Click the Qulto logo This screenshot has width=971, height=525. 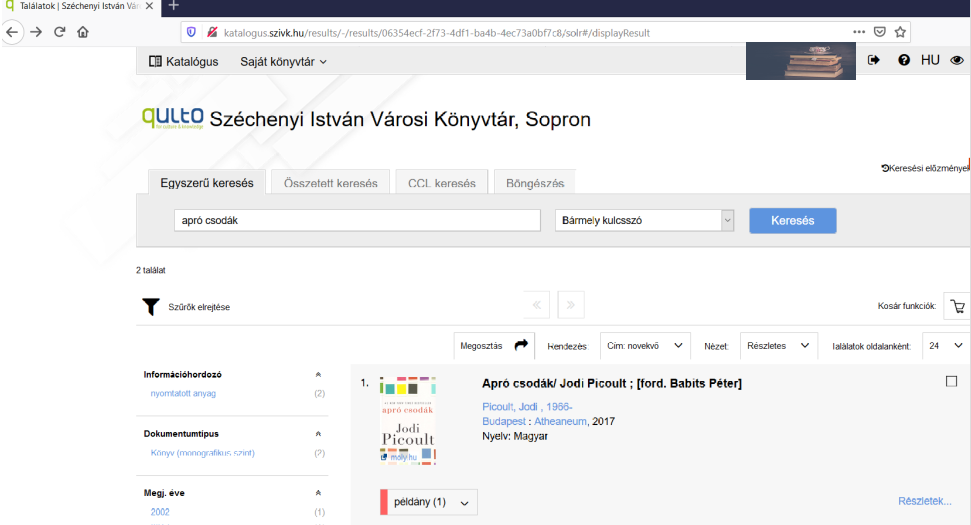click(173, 118)
